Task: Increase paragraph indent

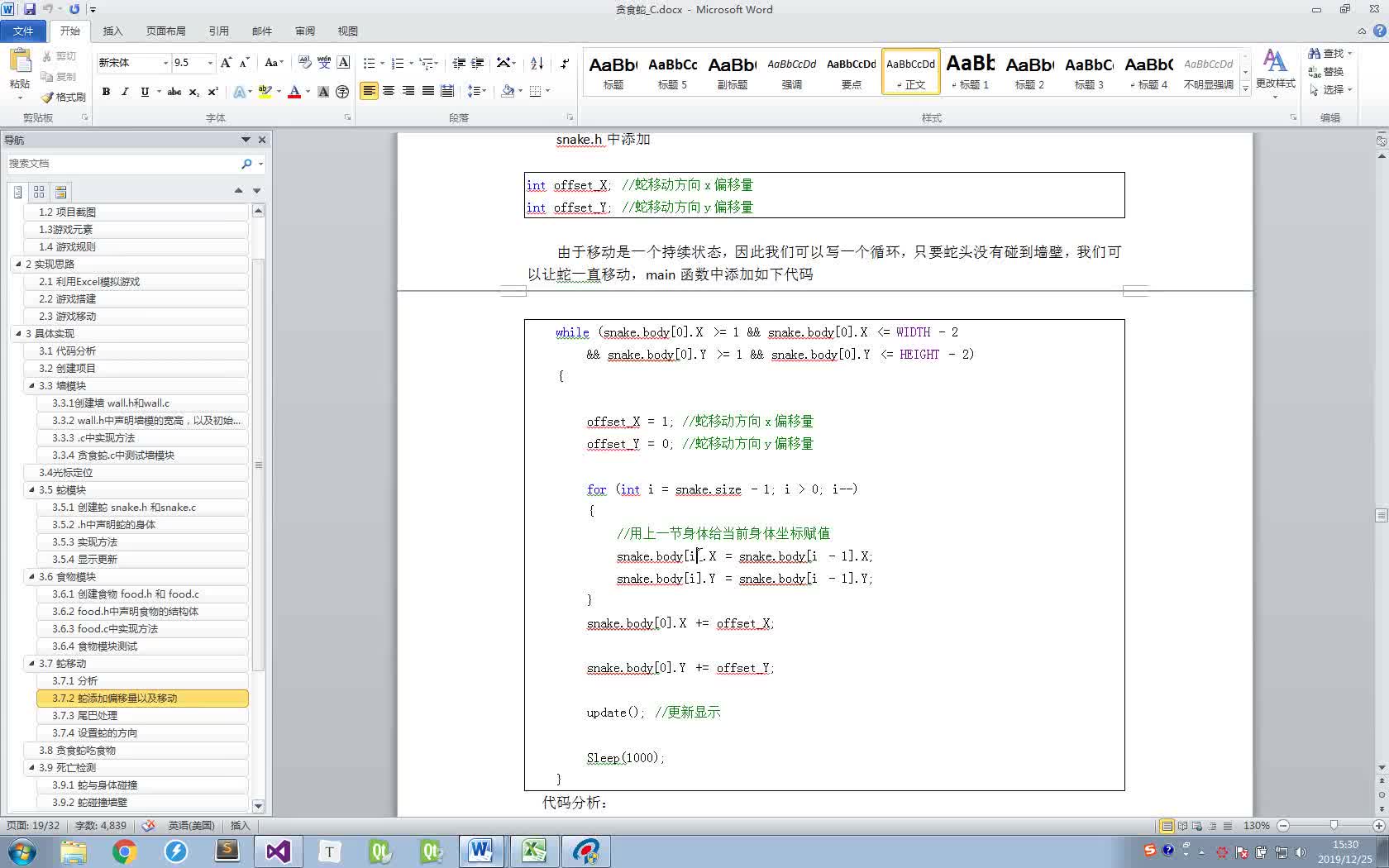Action: pyautogui.click(x=478, y=63)
